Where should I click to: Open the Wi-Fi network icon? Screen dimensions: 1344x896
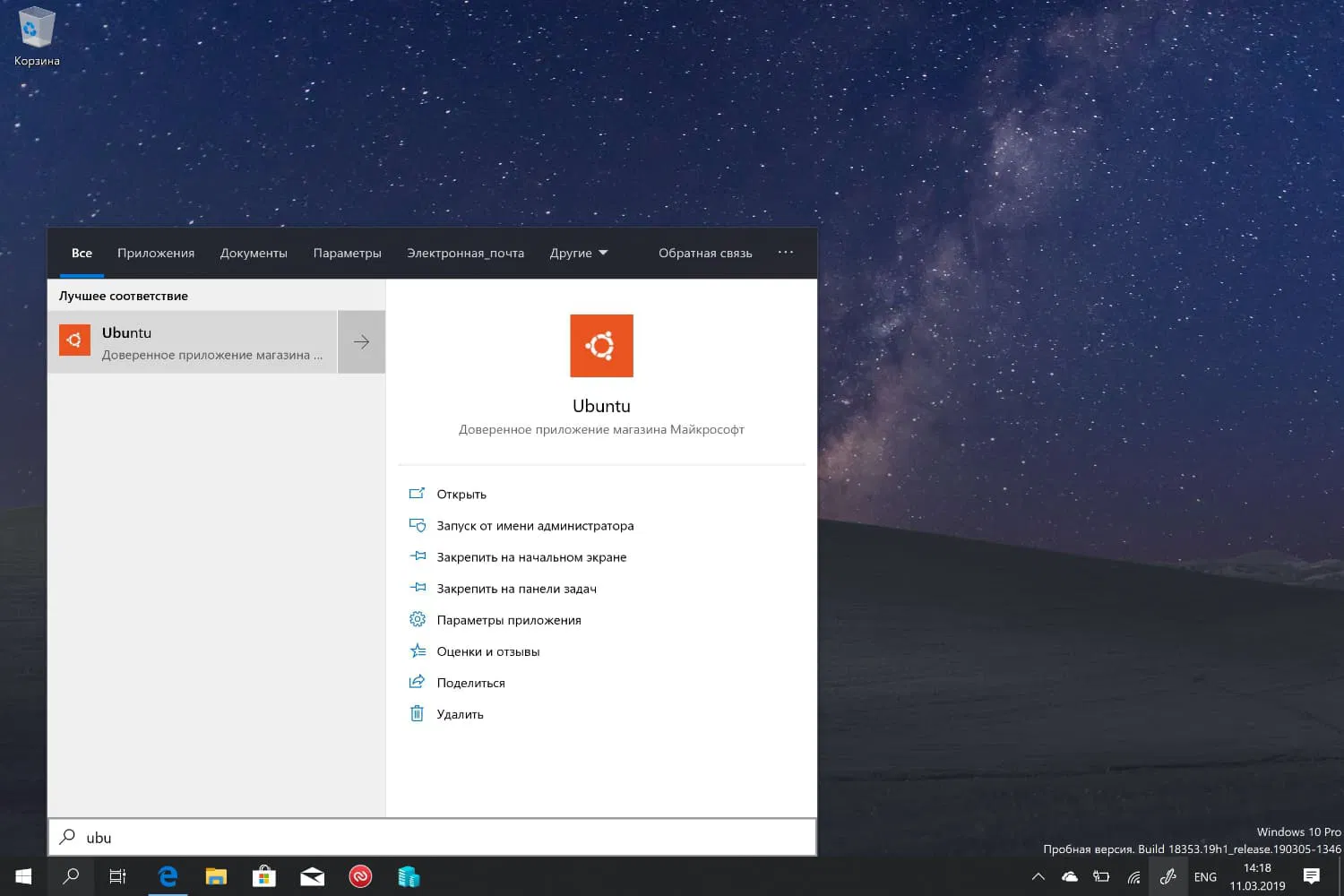coord(1133,876)
